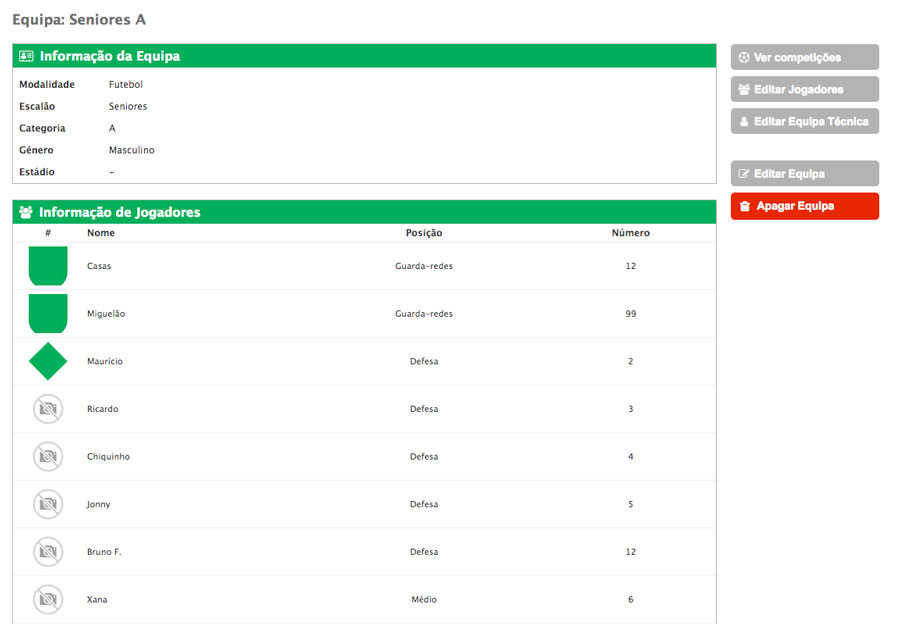Delete team with Apagar Equipa button

pyautogui.click(x=804, y=206)
